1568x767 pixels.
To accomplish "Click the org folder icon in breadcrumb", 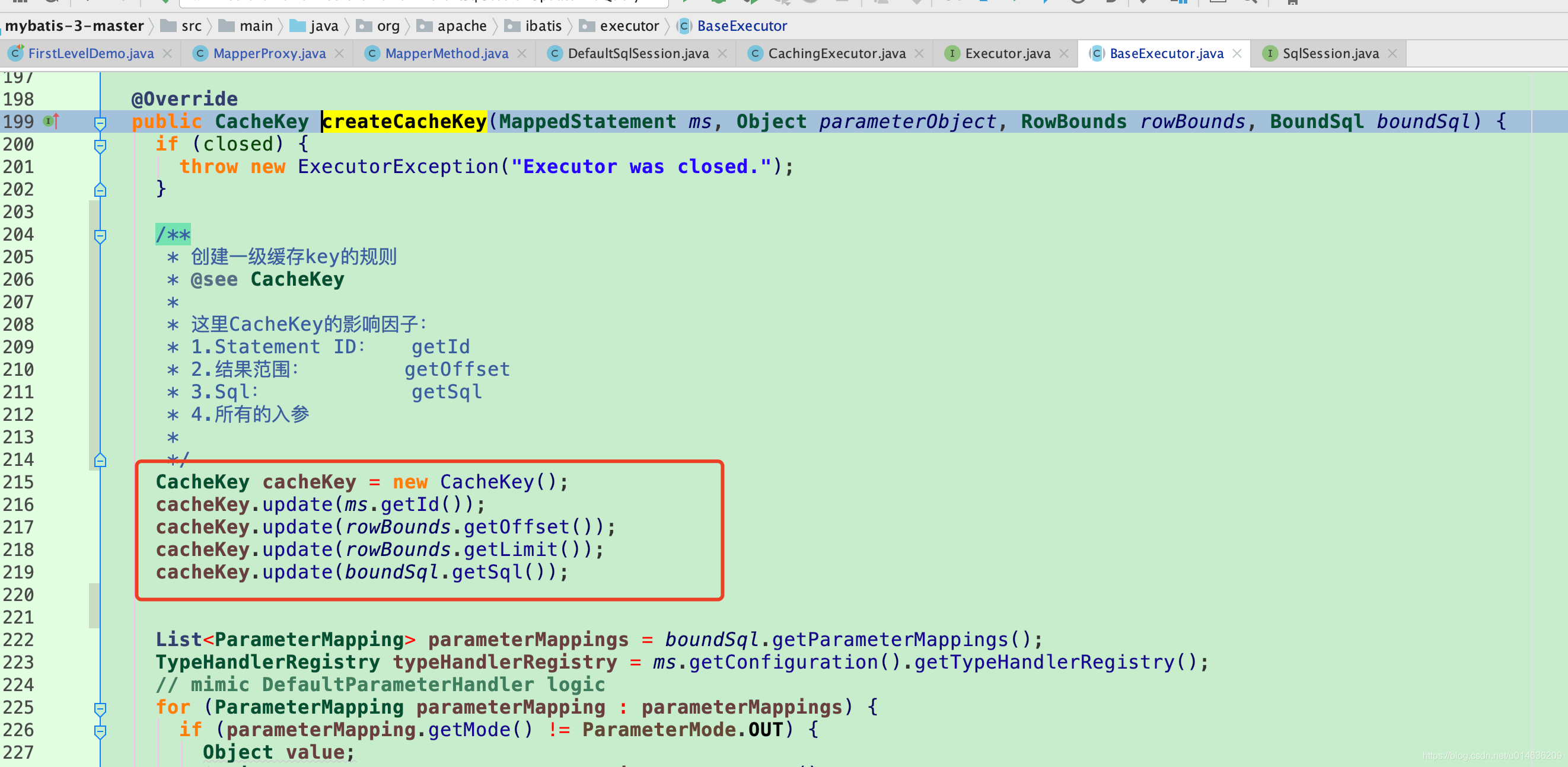I will click(364, 25).
